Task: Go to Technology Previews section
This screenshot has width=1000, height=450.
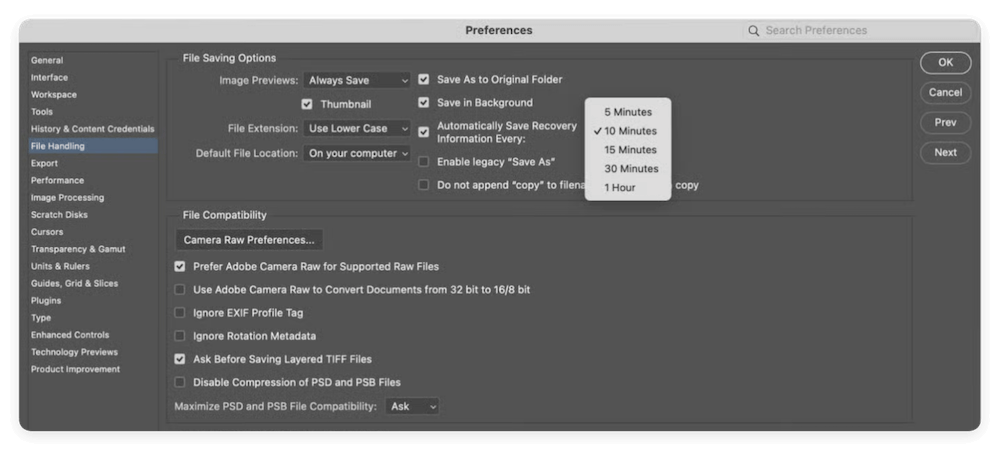Action: [74, 352]
